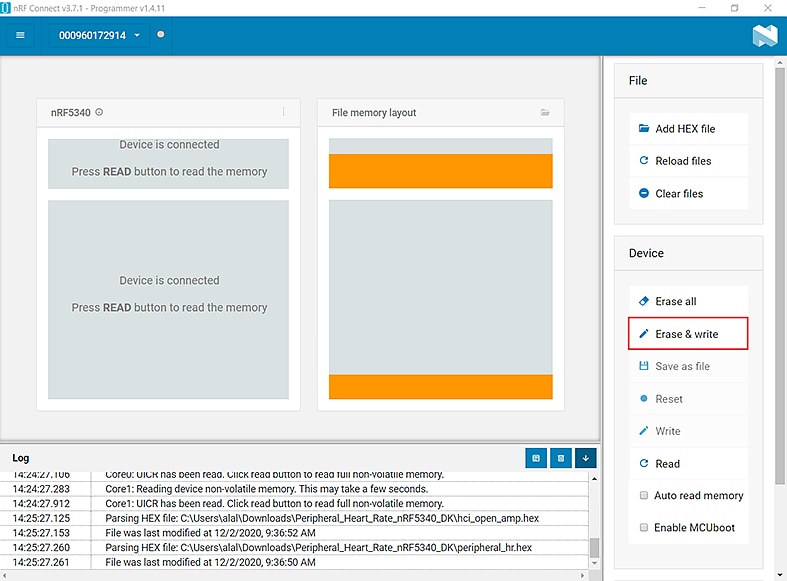Click the File memory layout folder icon

tap(545, 112)
